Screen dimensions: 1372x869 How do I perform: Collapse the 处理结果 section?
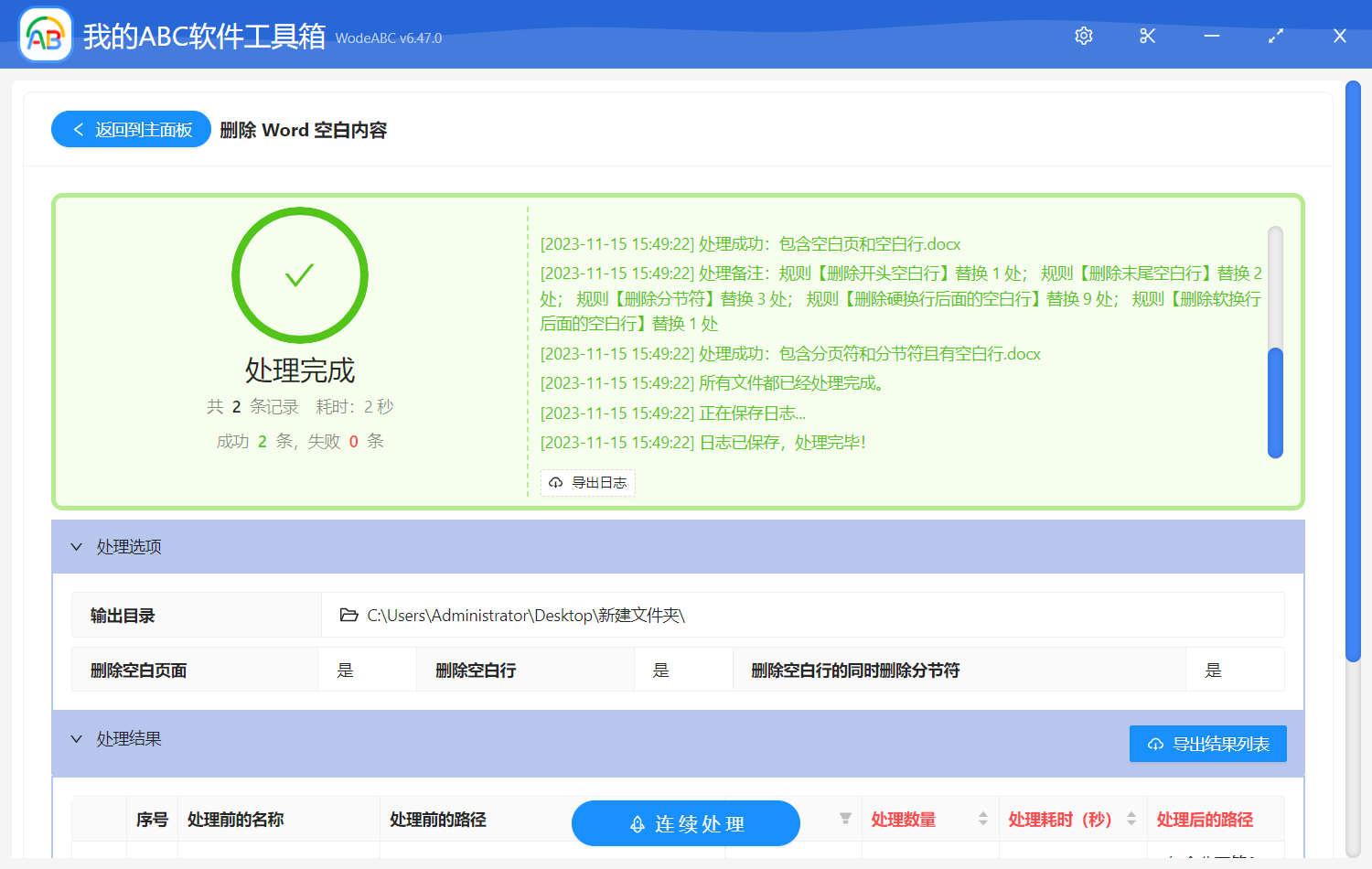[x=77, y=739]
